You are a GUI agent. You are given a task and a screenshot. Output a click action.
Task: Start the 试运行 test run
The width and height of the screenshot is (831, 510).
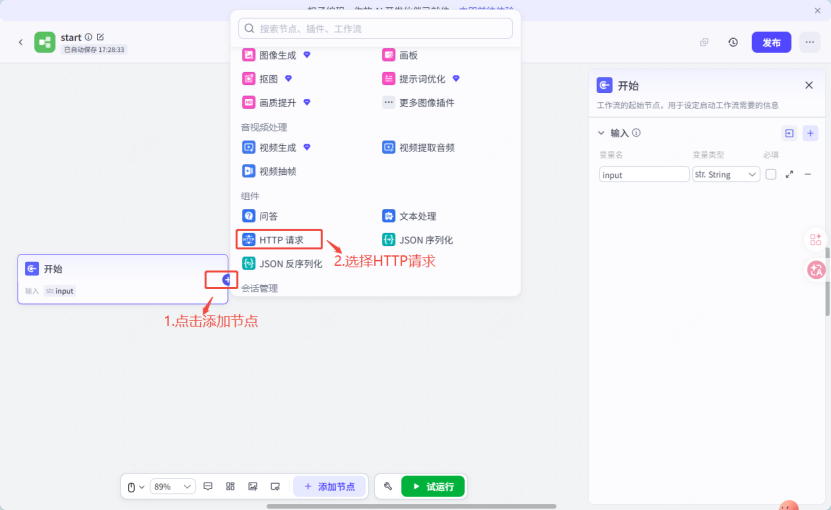433,487
